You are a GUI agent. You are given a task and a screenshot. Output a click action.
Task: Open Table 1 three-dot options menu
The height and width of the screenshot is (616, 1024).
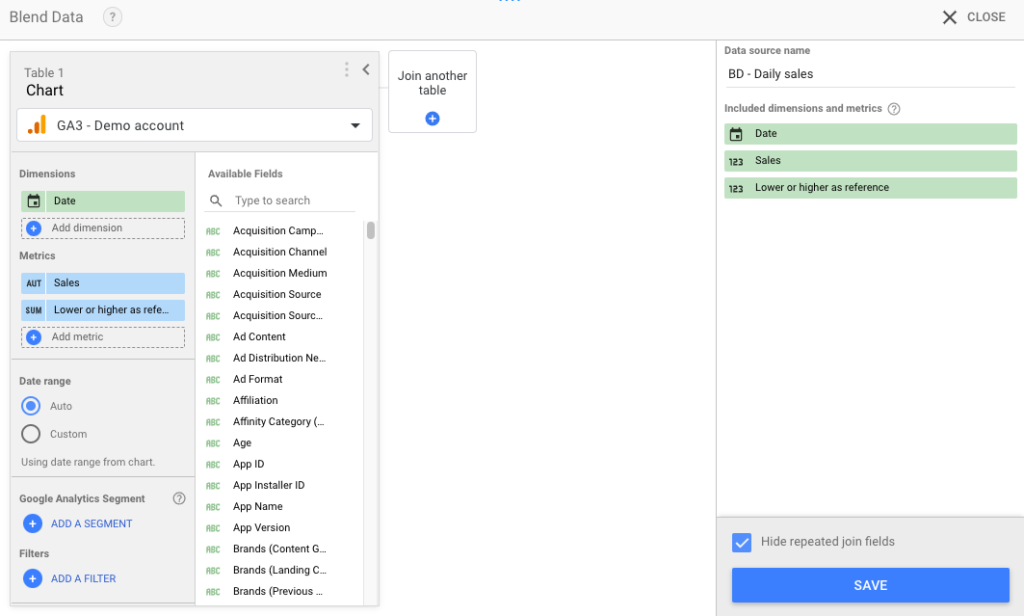347,69
